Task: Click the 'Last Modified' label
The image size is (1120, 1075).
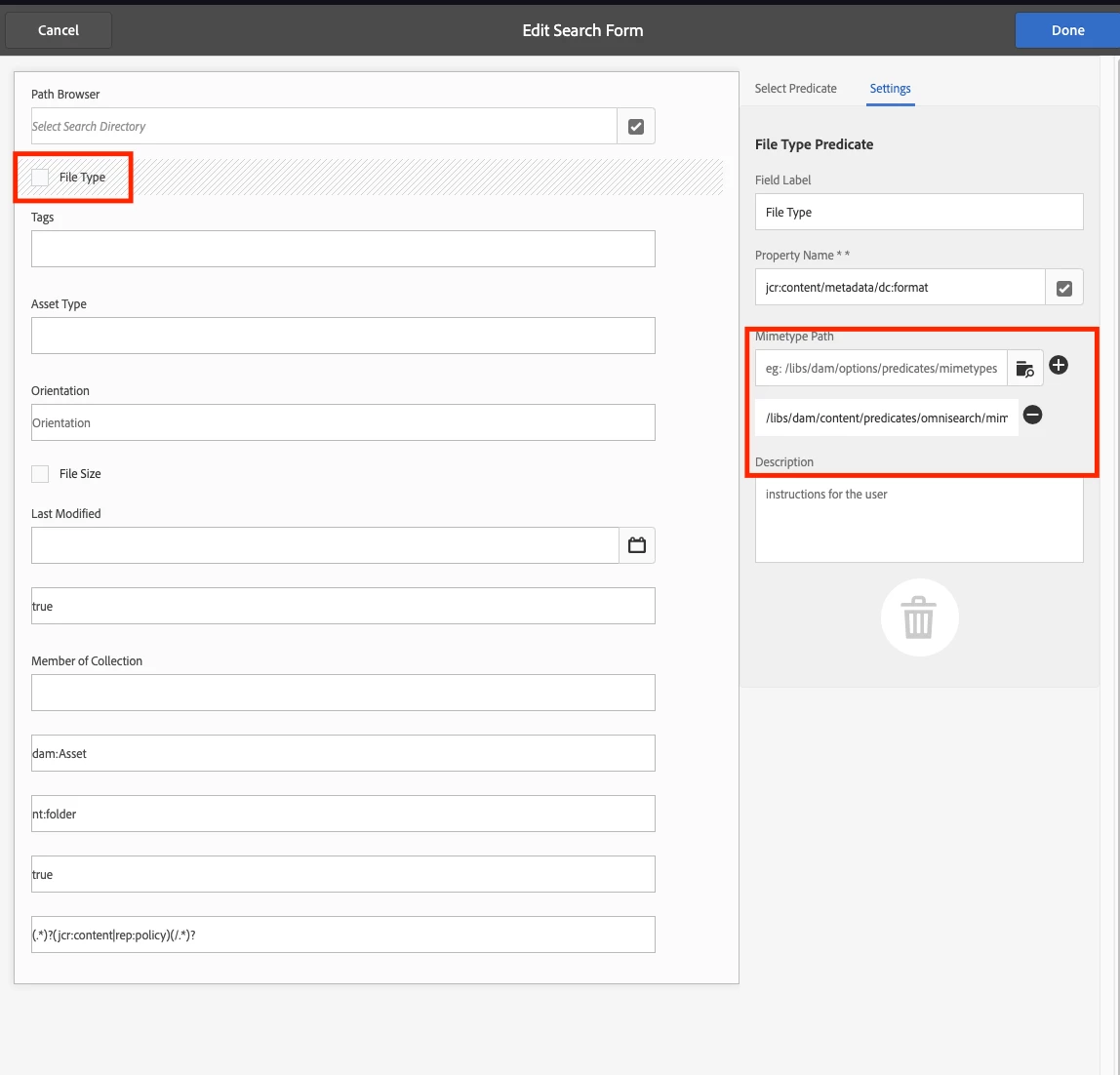Action: pyautogui.click(x=65, y=513)
